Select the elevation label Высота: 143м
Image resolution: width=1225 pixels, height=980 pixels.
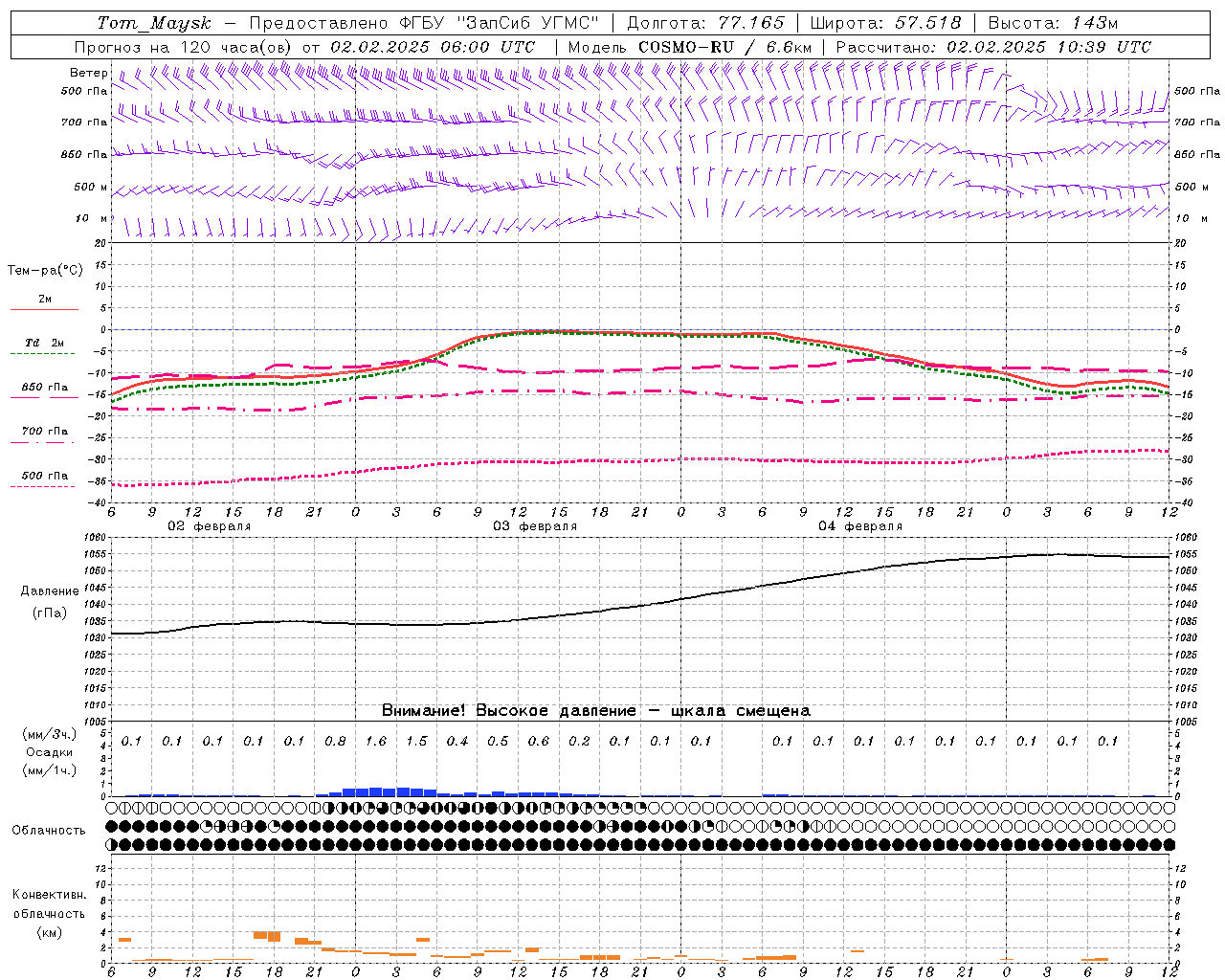[x=1053, y=23]
